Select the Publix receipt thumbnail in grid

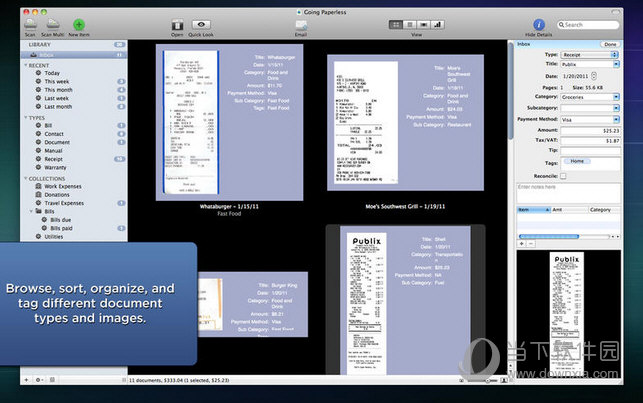pyautogui.click(x=406, y=299)
